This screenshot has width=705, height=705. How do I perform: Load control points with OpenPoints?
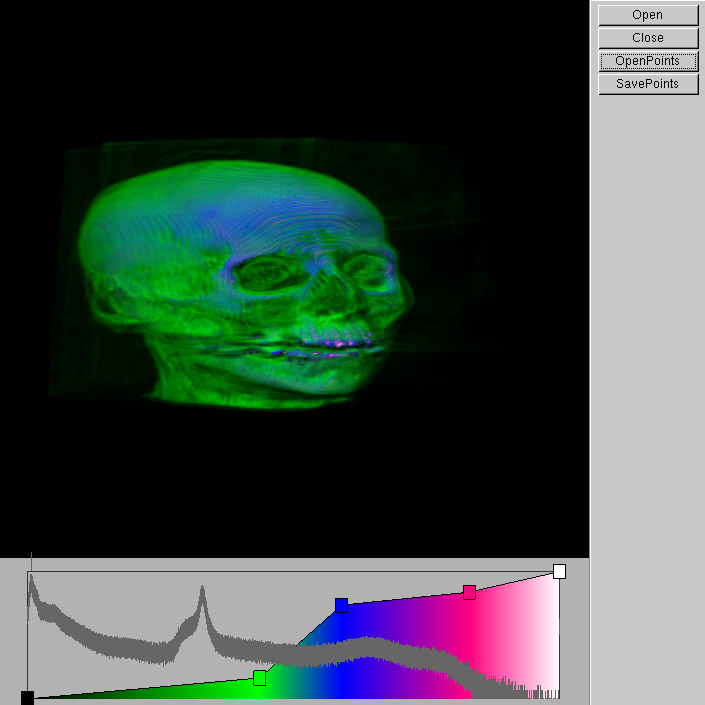(x=647, y=61)
